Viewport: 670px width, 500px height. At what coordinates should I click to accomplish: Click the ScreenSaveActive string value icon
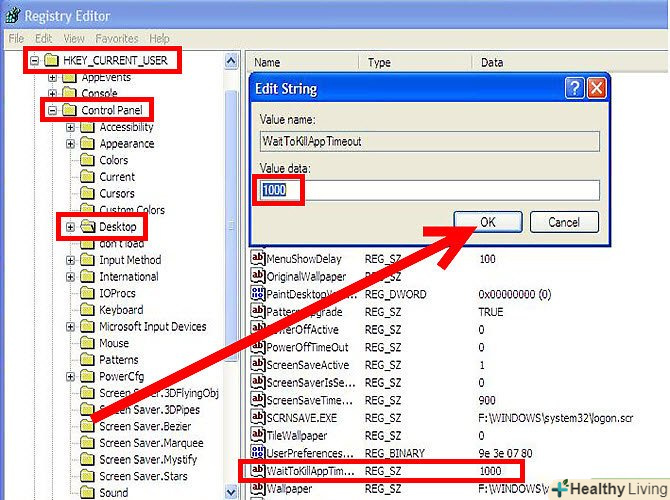click(x=258, y=364)
